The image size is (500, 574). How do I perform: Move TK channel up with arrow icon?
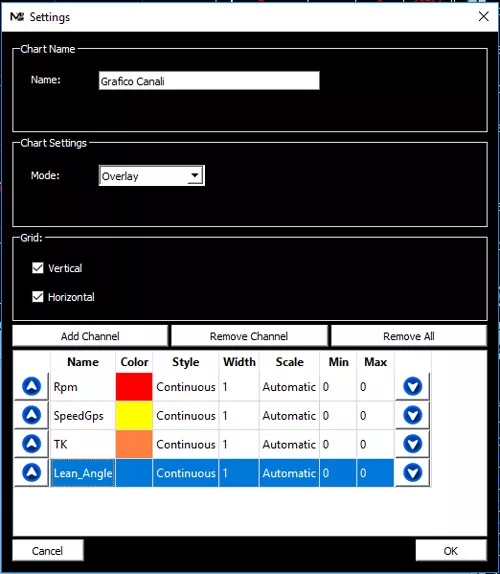coord(31,444)
